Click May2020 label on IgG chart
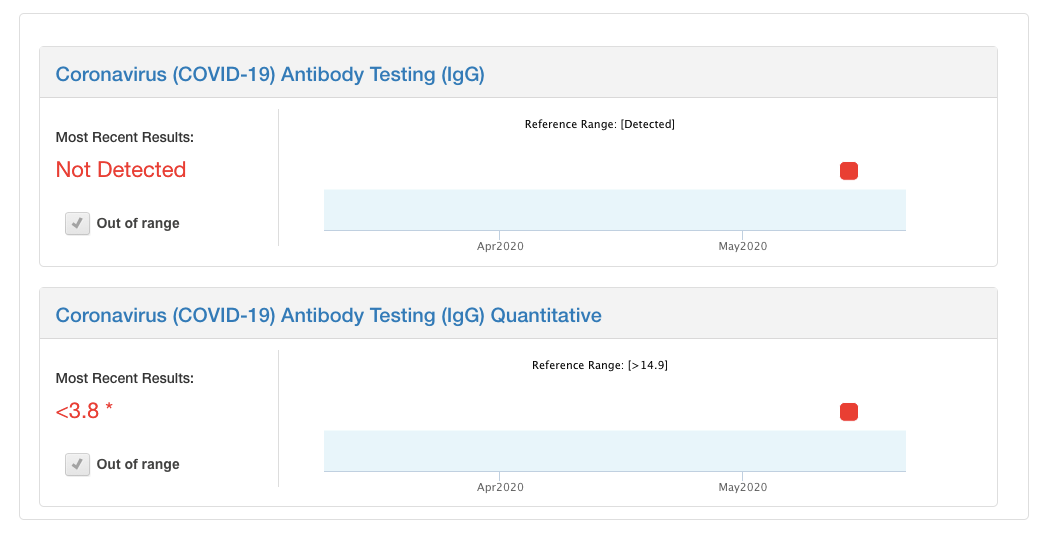This screenshot has height=535, width=1046. (x=742, y=246)
